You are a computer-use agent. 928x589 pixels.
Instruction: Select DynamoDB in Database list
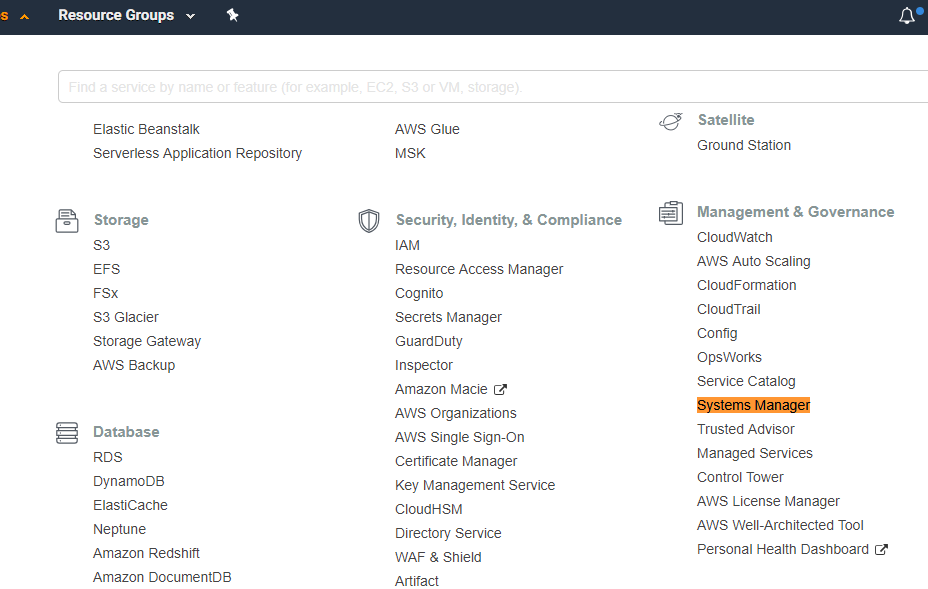(x=128, y=481)
